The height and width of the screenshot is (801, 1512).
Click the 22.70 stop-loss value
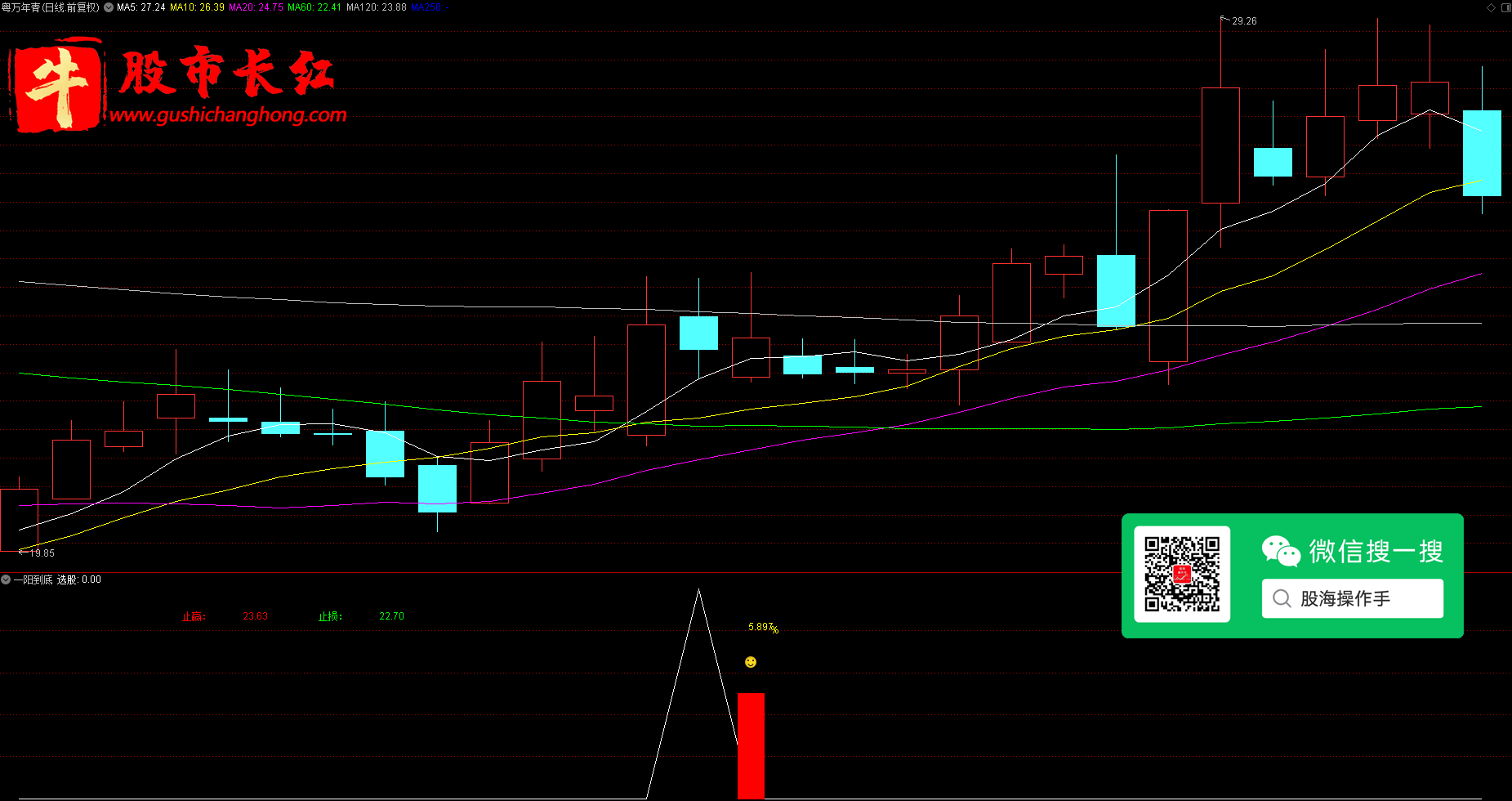[x=391, y=616]
